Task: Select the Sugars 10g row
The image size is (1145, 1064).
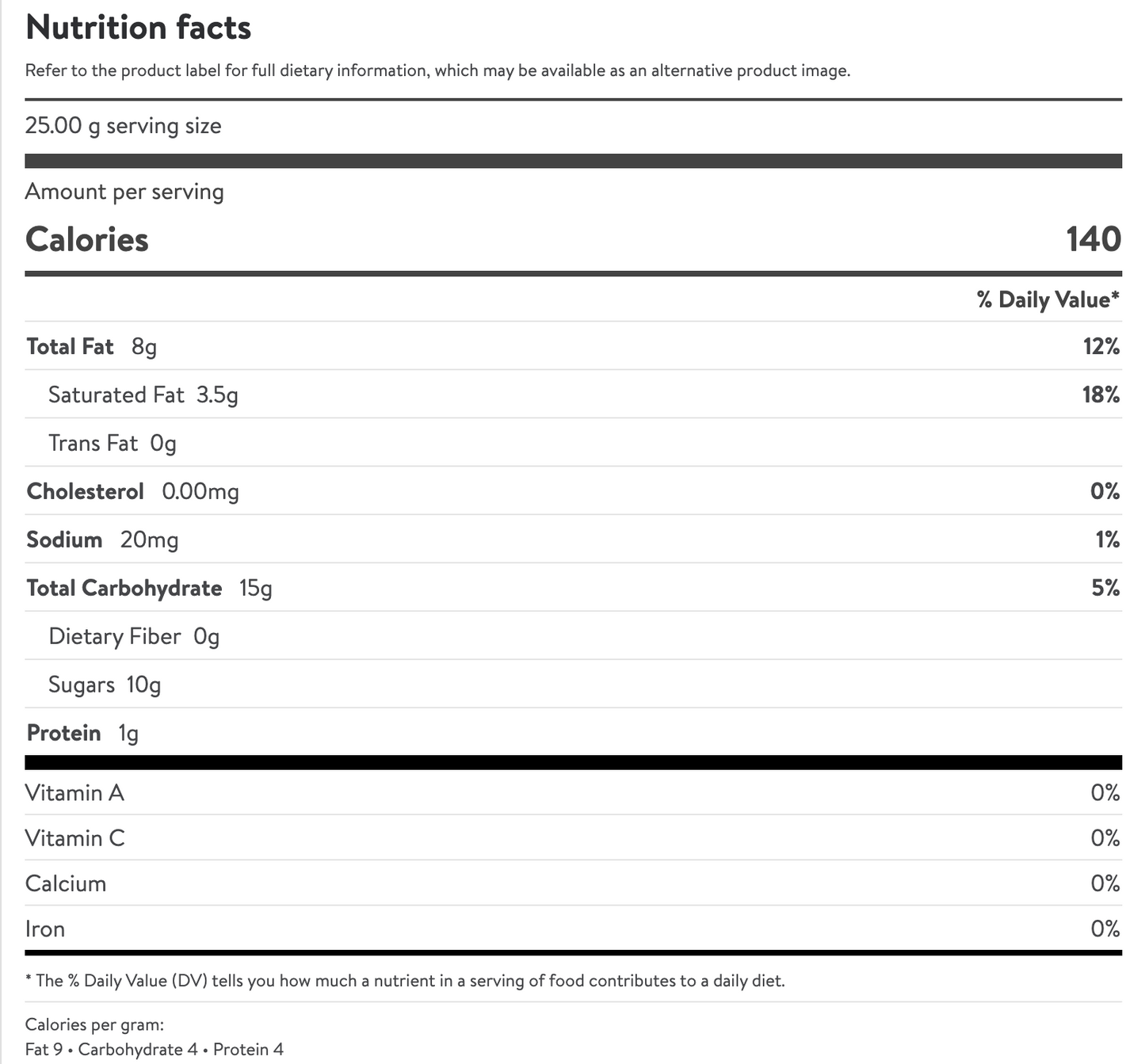Action: point(104,685)
